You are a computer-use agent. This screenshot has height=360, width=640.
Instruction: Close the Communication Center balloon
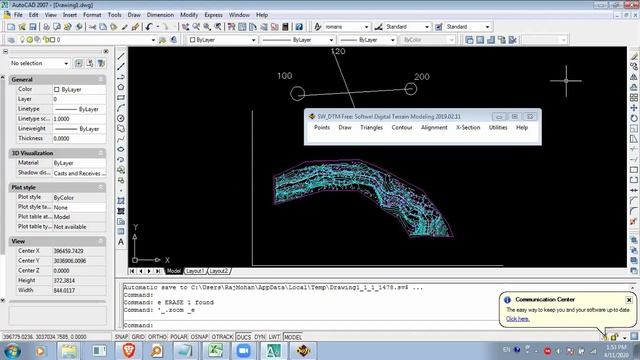coord(629,300)
